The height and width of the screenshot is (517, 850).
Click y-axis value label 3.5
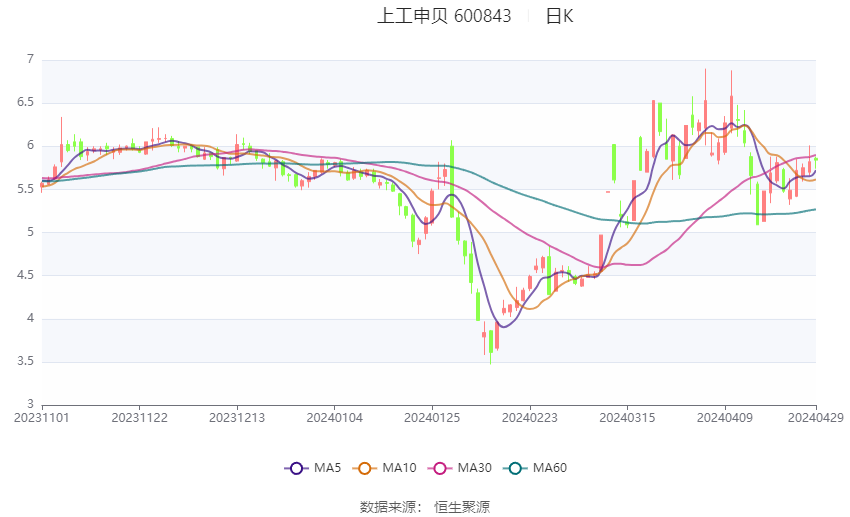tap(25, 361)
